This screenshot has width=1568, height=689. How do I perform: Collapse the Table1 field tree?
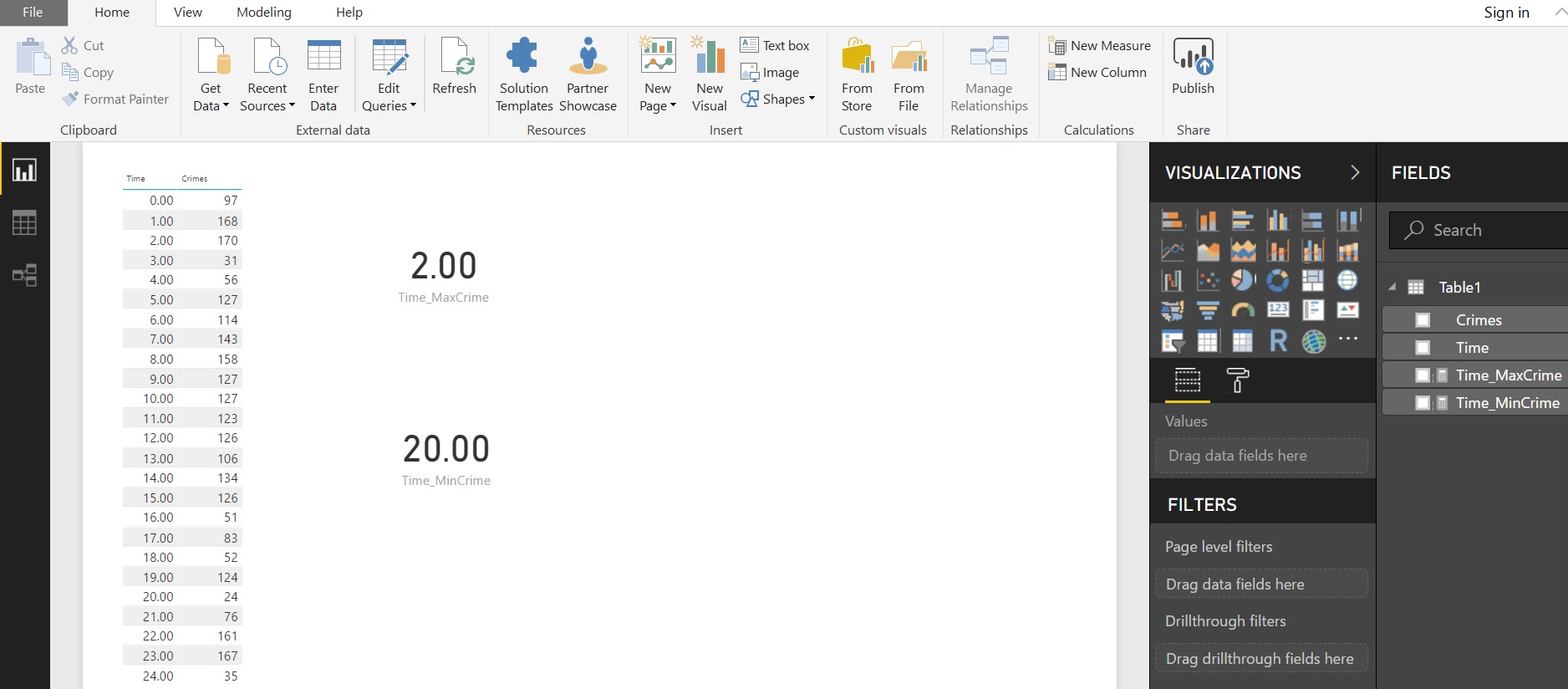pos(1392,287)
